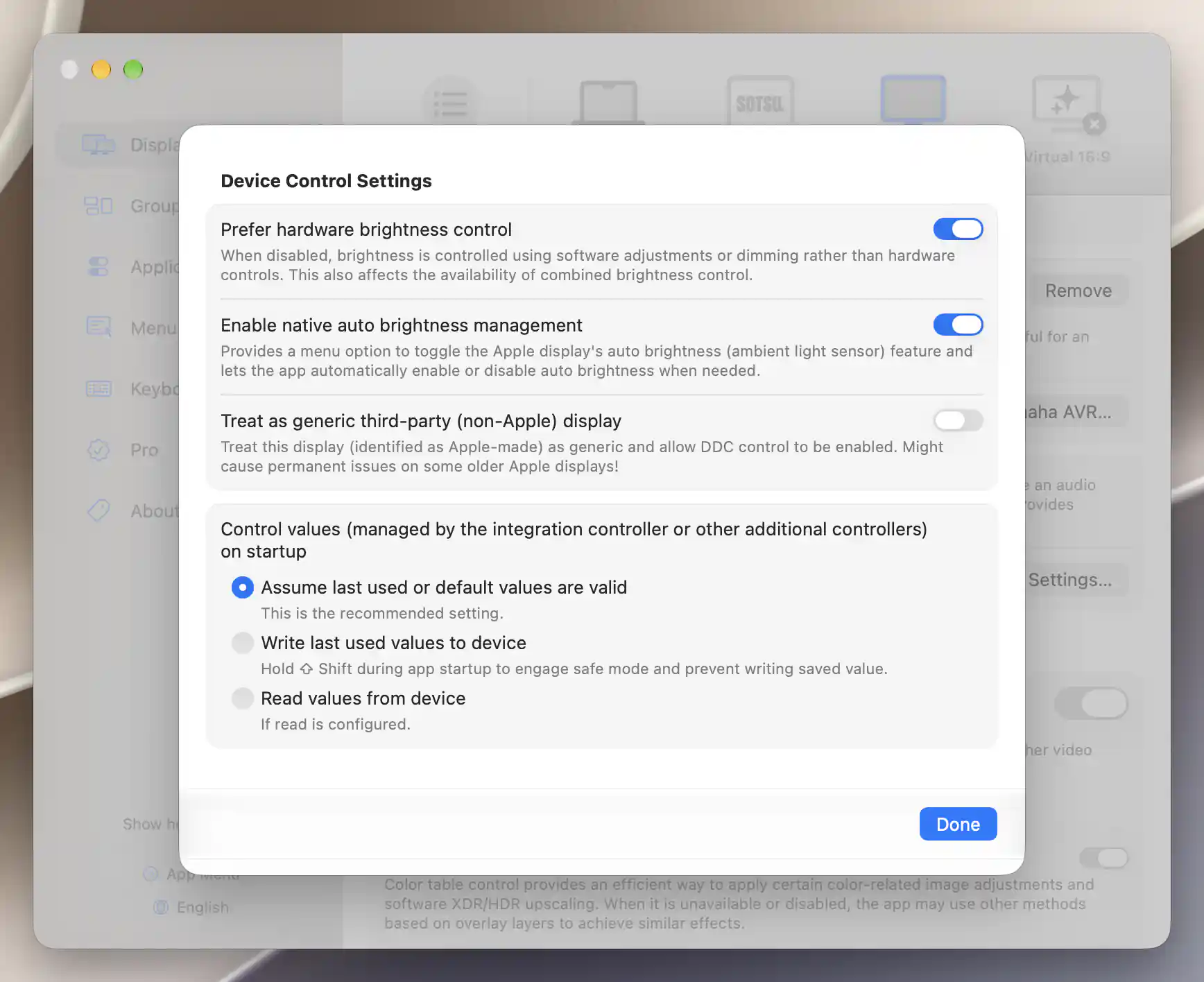This screenshot has height=982, width=1204.
Task: Open the Menu sidebar icon
Action: (x=98, y=327)
